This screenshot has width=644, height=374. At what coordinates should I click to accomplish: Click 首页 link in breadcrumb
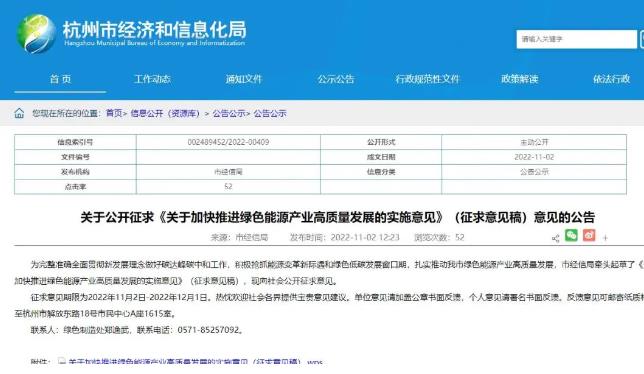pyautogui.click(x=114, y=113)
